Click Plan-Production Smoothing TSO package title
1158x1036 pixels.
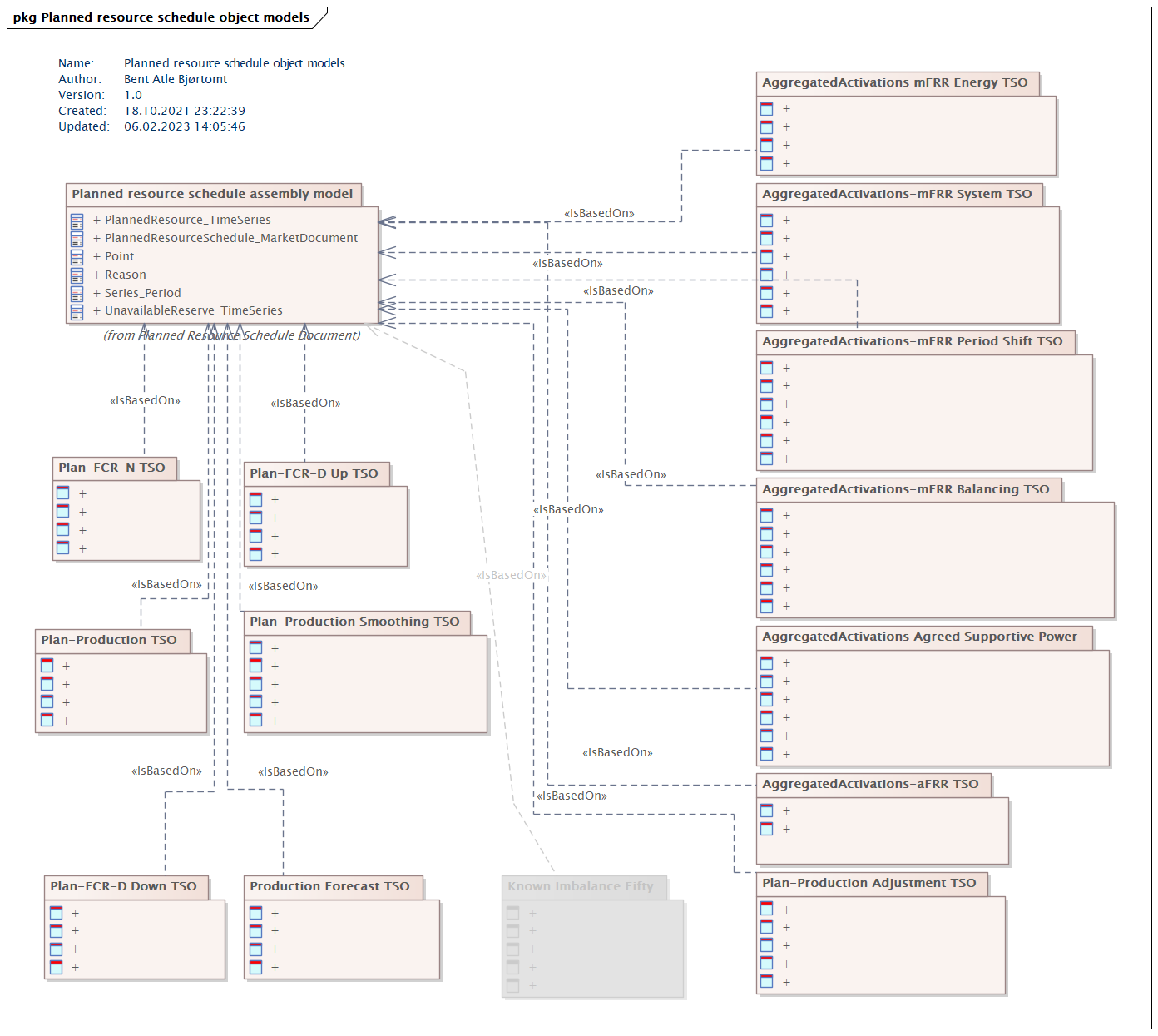click(x=354, y=622)
